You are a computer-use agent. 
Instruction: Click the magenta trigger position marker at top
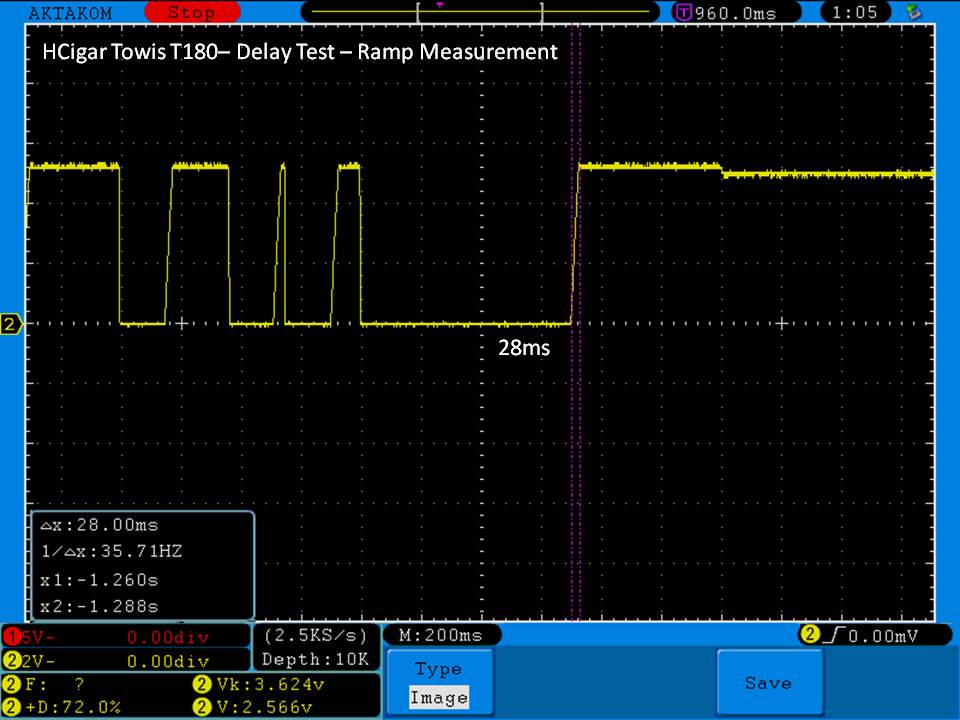click(439, 5)
